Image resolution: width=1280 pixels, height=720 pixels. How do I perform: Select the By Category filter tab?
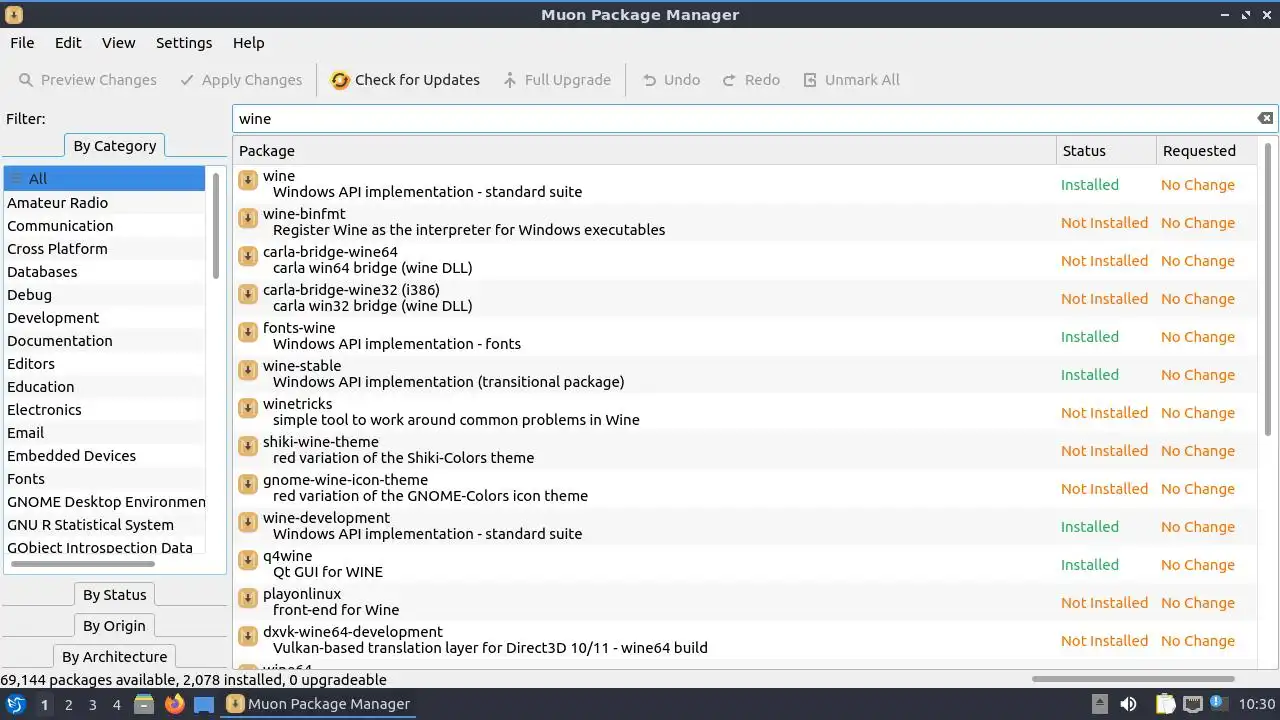[x=115, y=146]
